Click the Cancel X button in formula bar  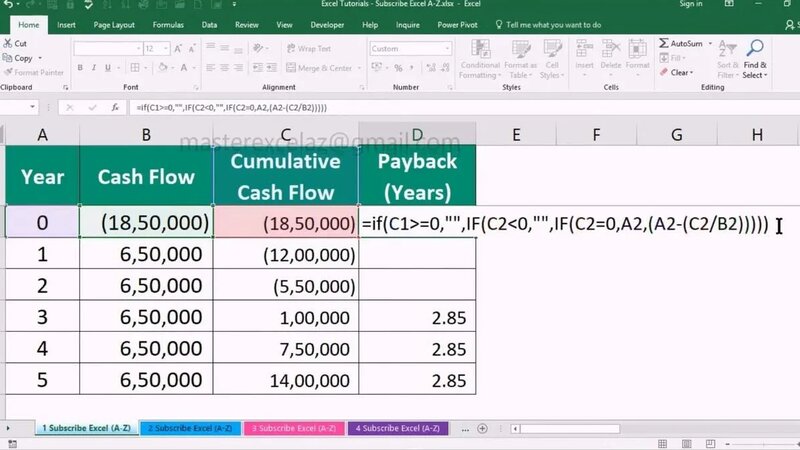click(x=70, y=107)
